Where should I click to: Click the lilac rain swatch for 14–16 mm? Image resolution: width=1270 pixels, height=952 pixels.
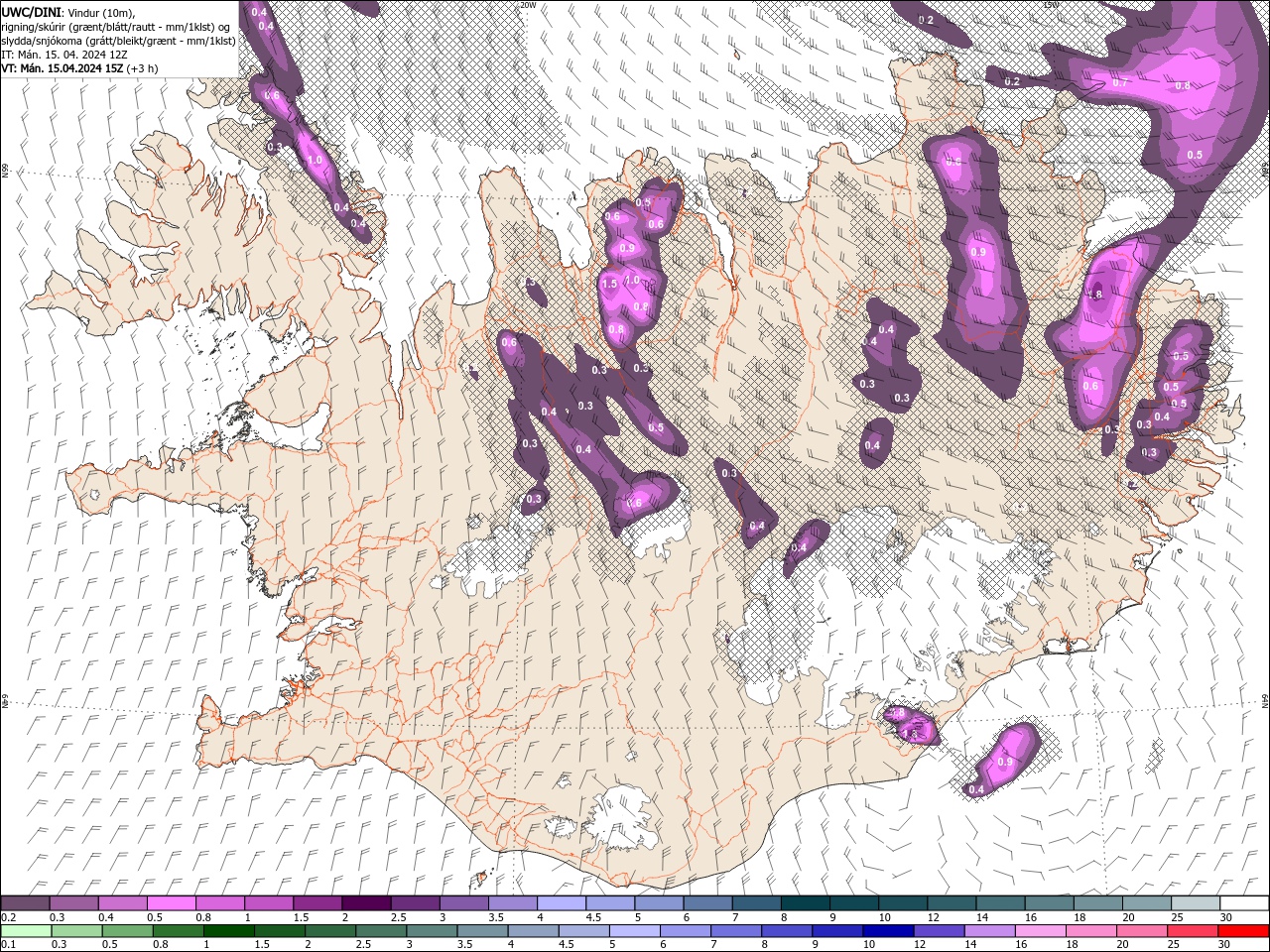989,931
